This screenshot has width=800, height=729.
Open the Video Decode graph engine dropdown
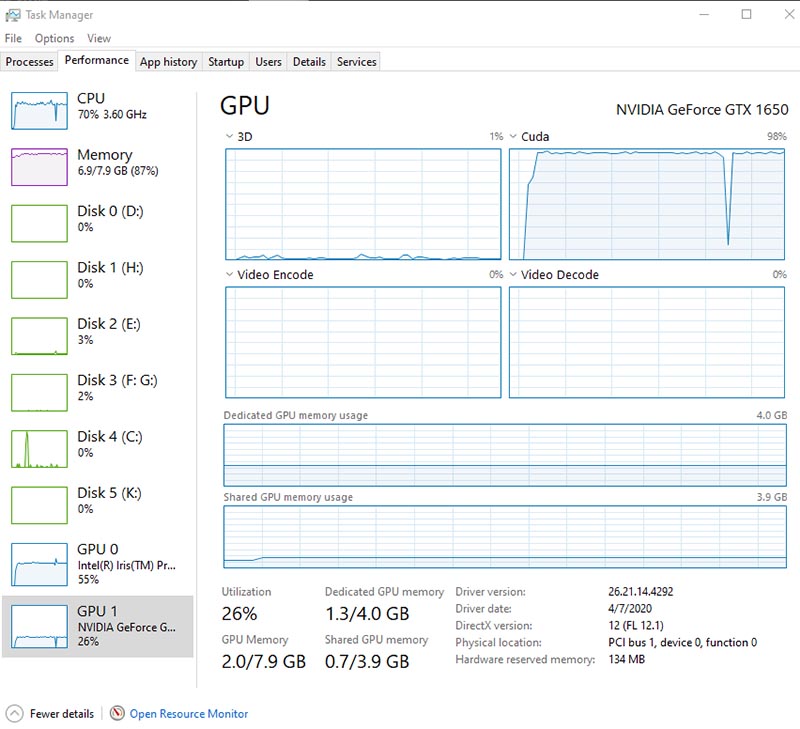pos(513,274)
